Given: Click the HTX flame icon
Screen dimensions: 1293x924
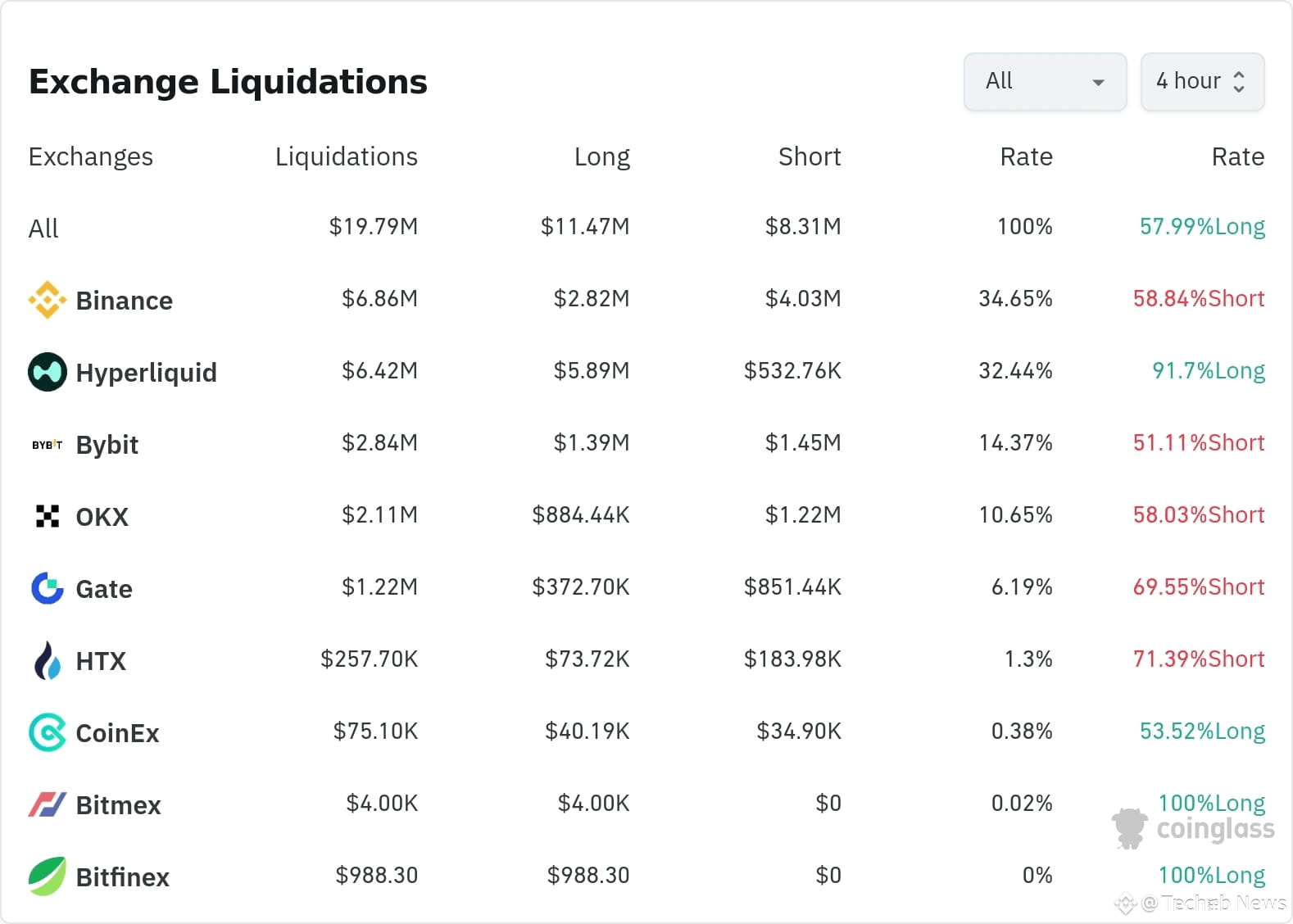Looking at the screenshot, I should 48,660.
